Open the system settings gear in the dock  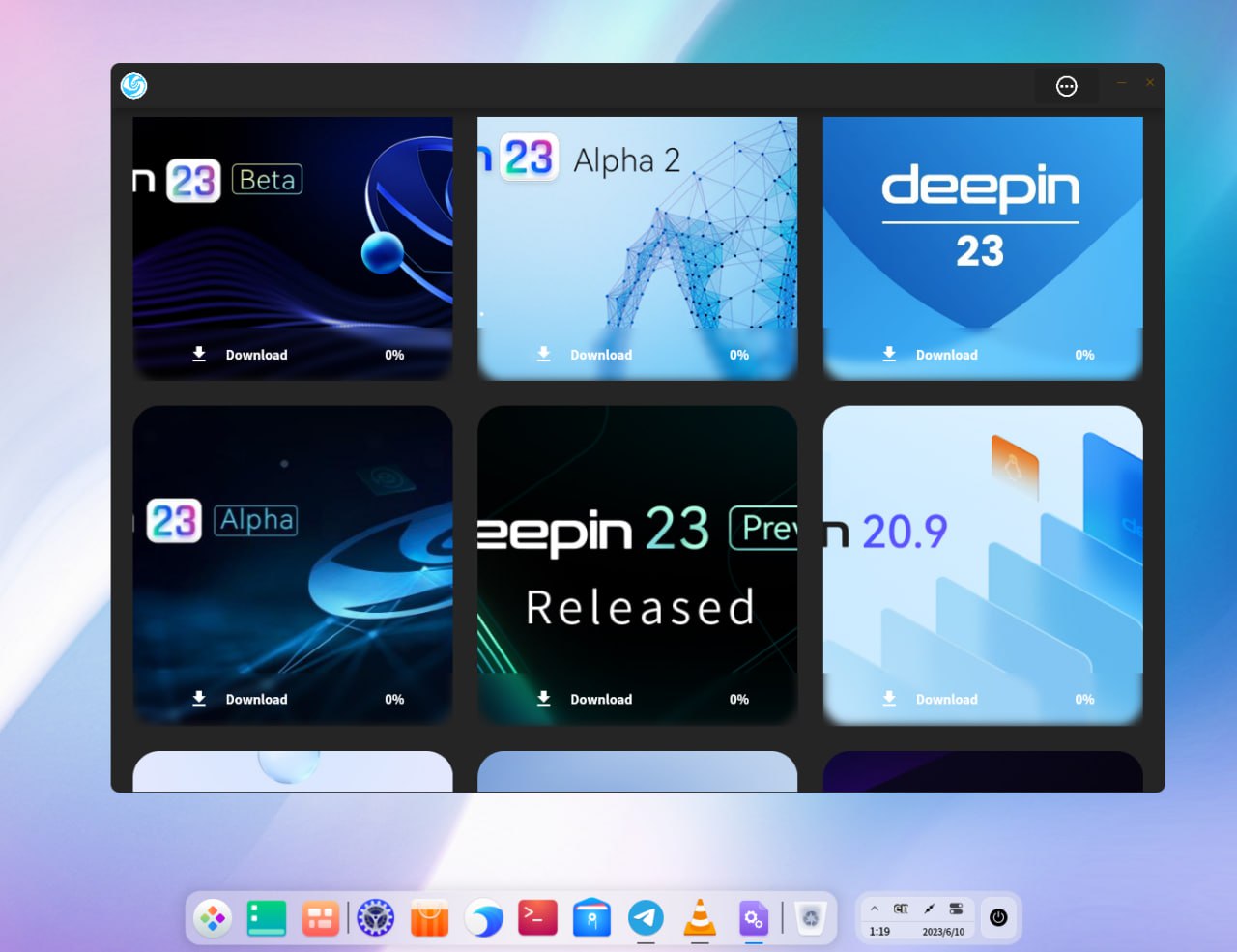(376, 917)
